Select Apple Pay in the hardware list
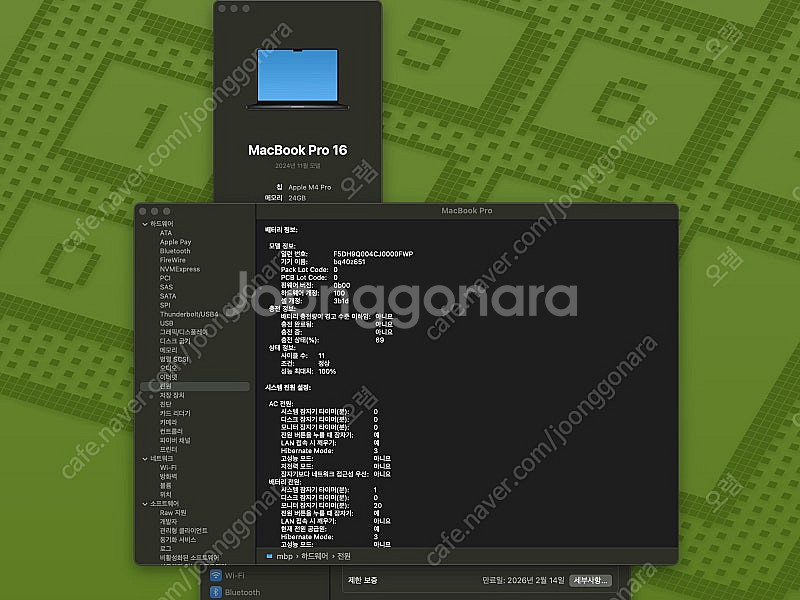 pyautogui.click(x=175, y=242)
